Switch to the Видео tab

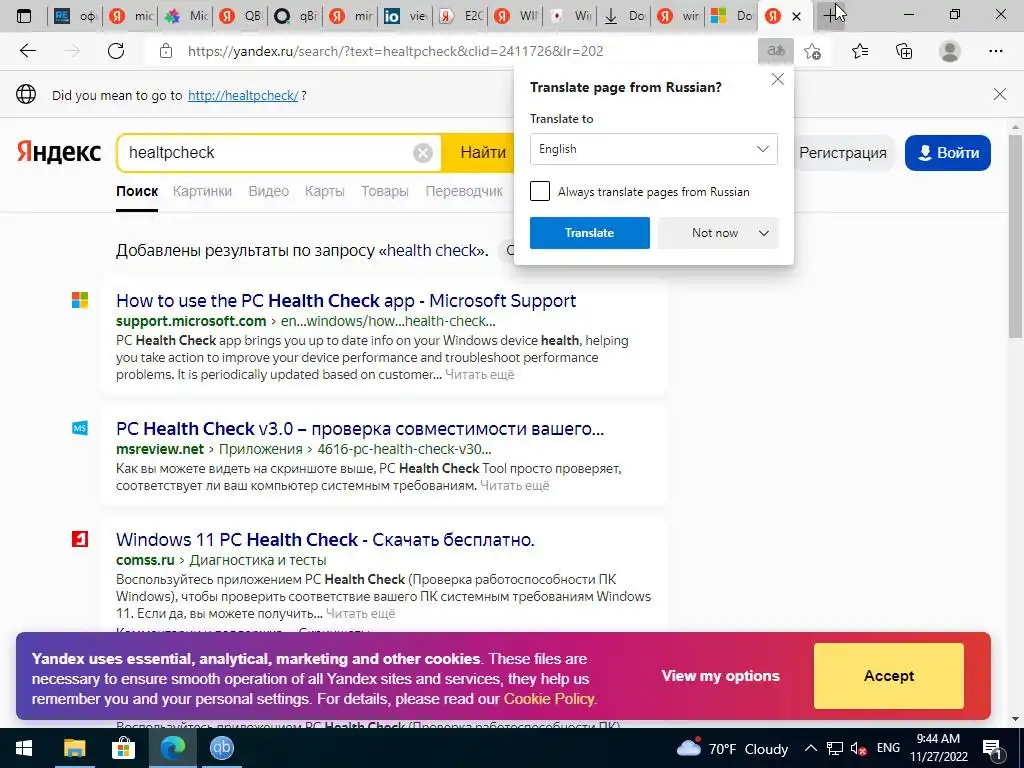click(x=268, y=191)
